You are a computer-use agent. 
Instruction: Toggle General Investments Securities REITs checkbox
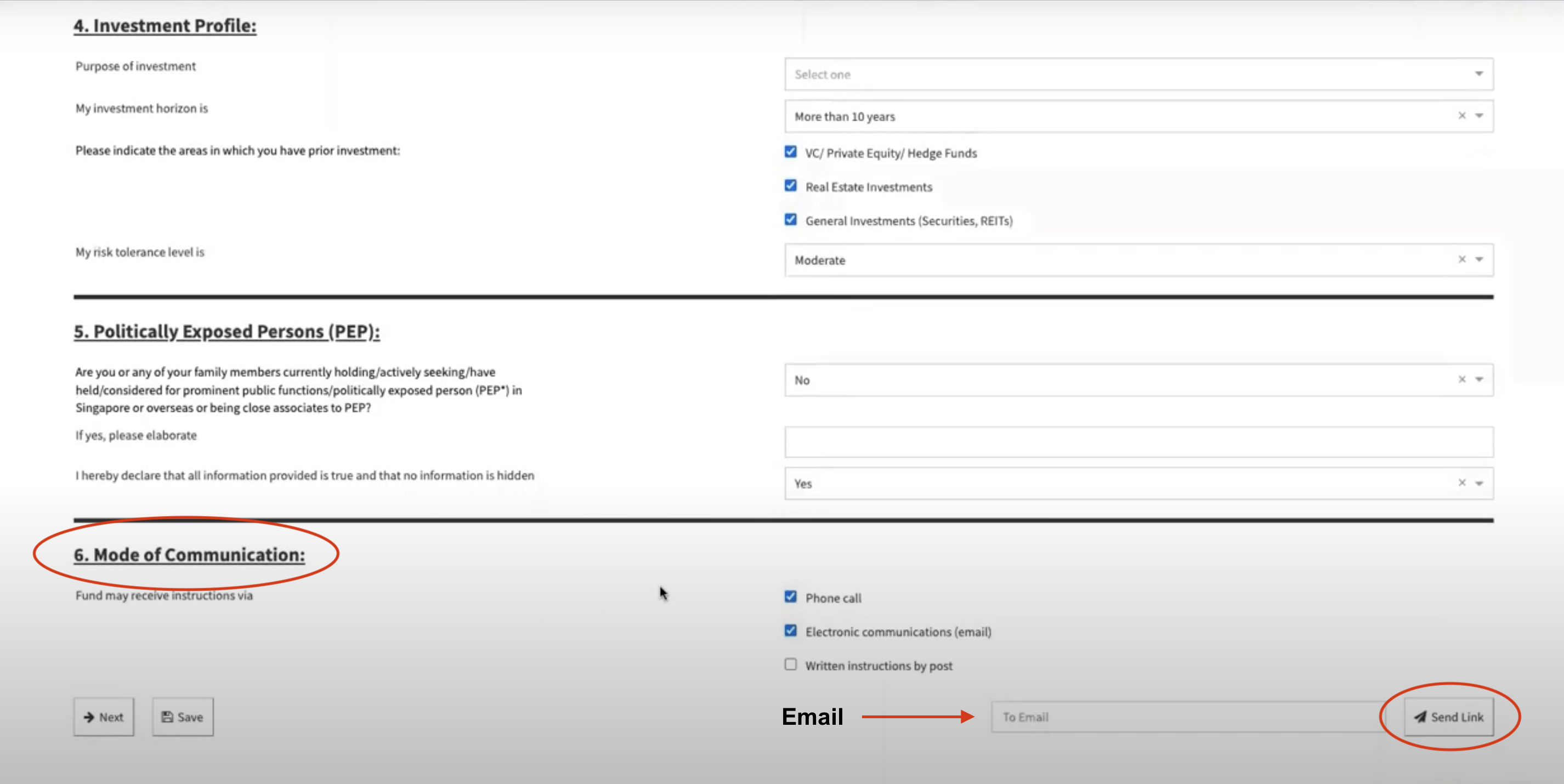(x=792, y=220)
